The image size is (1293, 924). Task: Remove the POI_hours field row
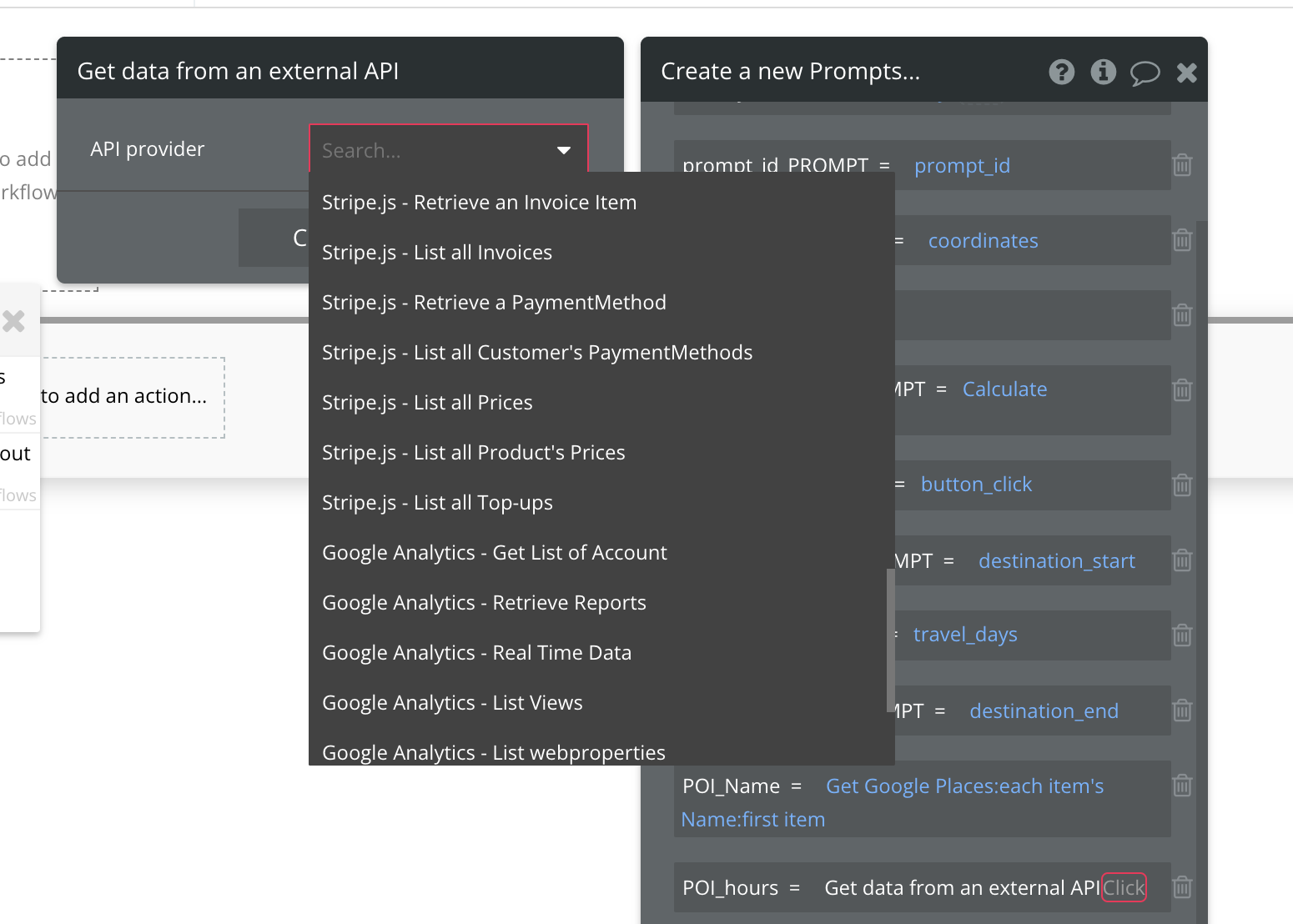pyautogui.click(x=1182, y=886)
